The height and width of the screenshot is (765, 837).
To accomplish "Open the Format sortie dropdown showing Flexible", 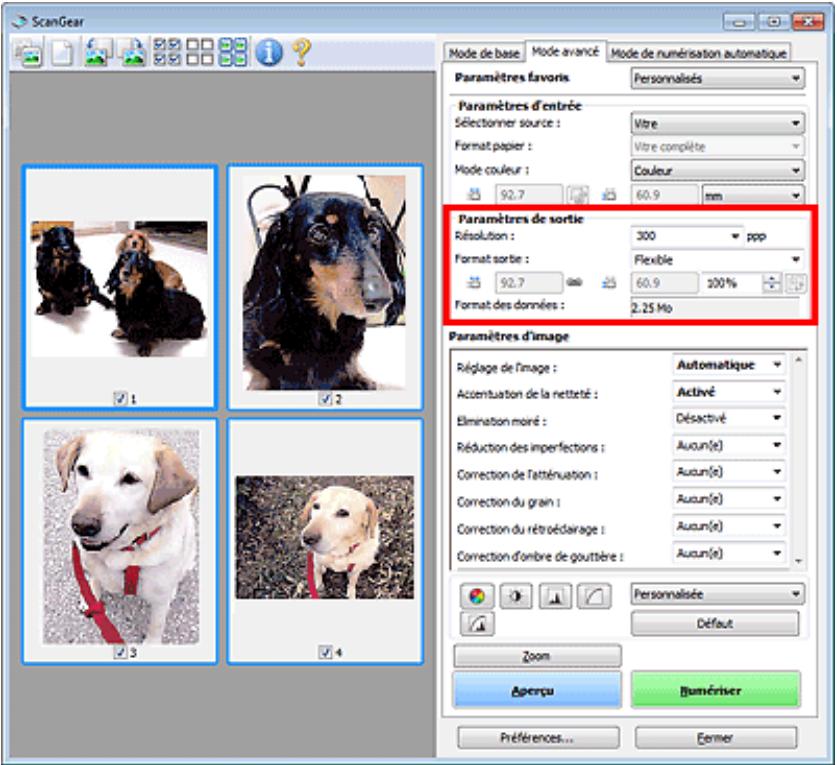I will pos(717,260).
